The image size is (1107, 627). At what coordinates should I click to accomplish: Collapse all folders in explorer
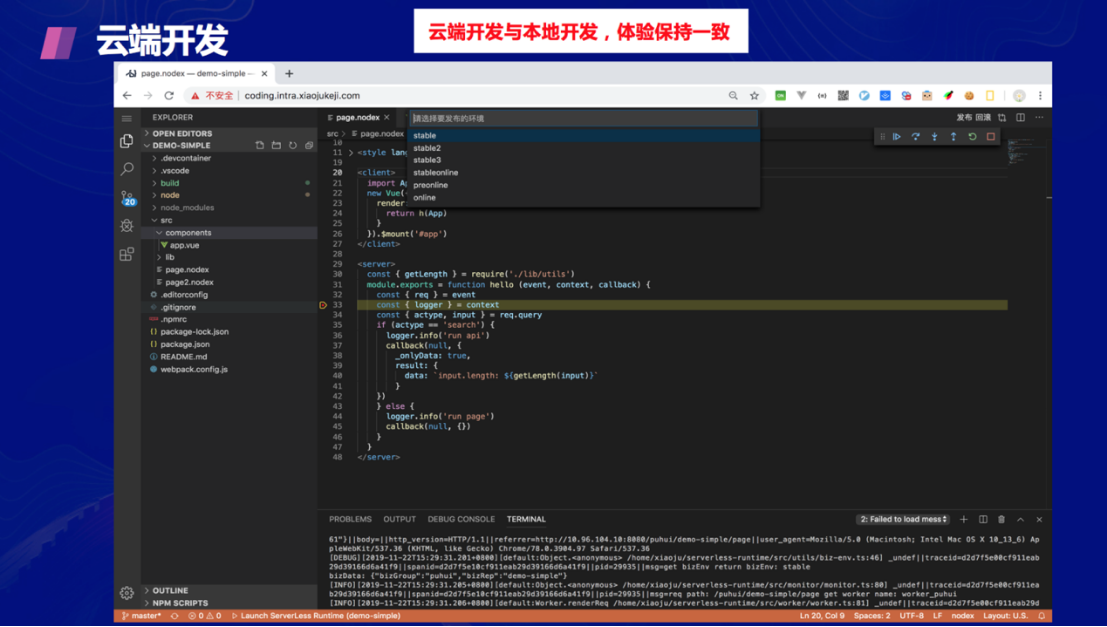309,145
